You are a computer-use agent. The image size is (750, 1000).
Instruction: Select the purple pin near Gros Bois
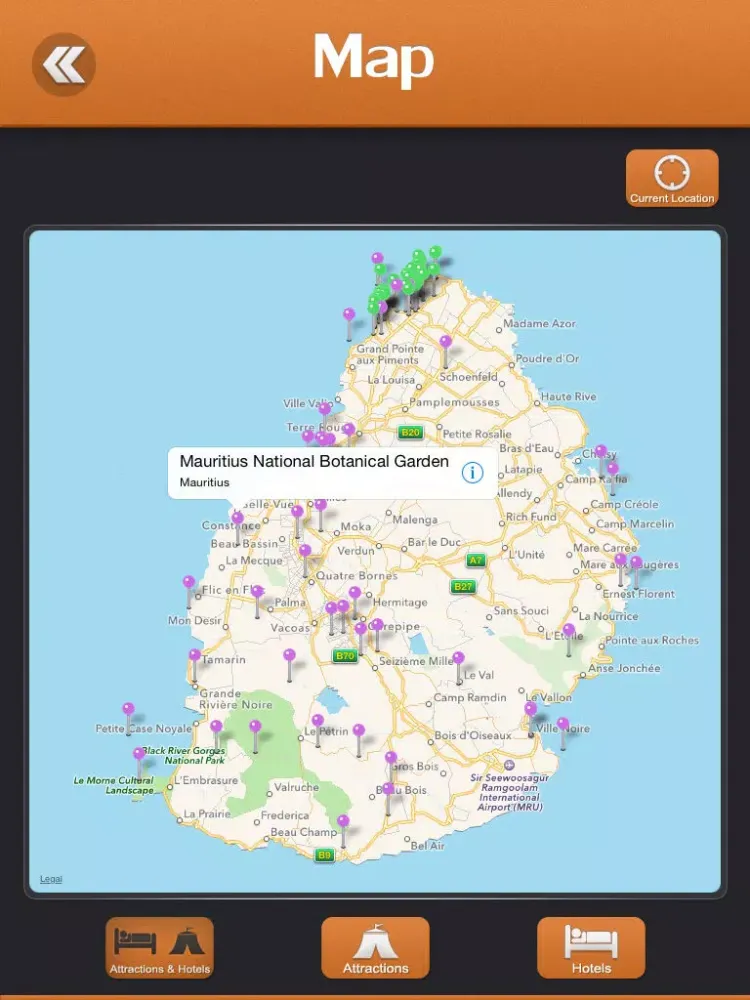(391, 758)
